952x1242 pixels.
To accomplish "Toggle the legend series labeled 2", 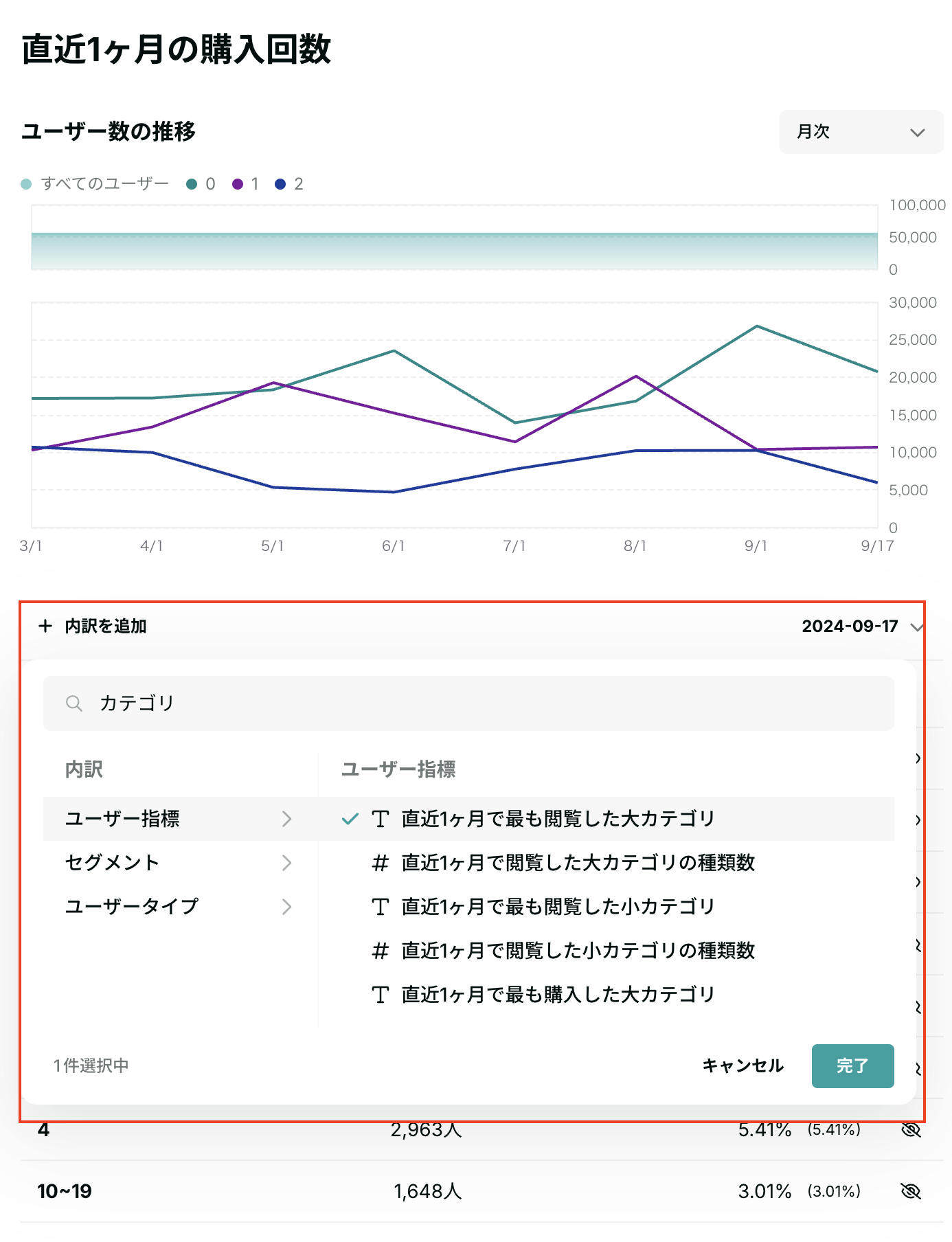I will [289, 184].
